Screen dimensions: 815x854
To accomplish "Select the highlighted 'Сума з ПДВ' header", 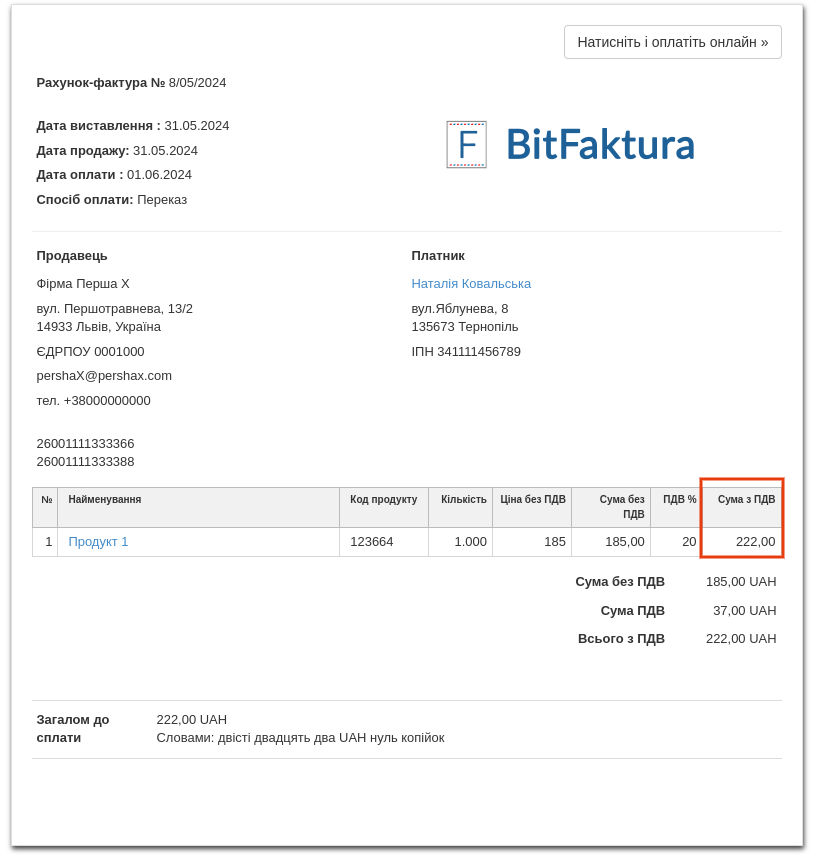I will pos(746,500).
